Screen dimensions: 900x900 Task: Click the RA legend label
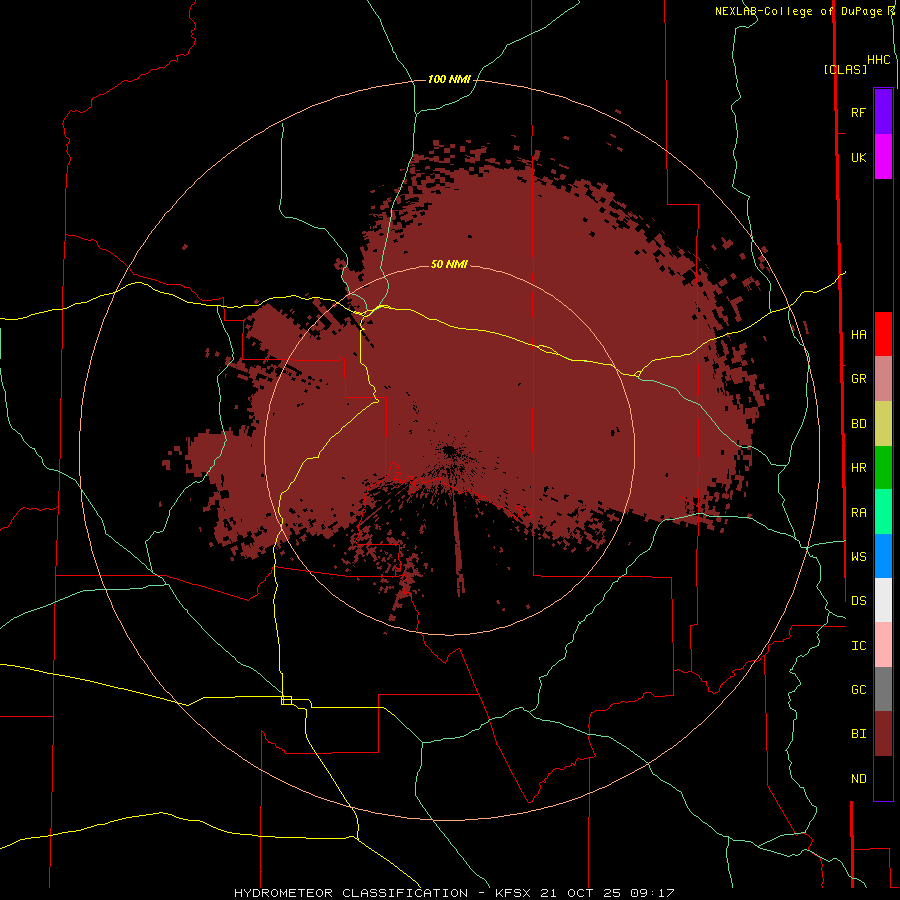pyautogui.click(x=858, y=513)
